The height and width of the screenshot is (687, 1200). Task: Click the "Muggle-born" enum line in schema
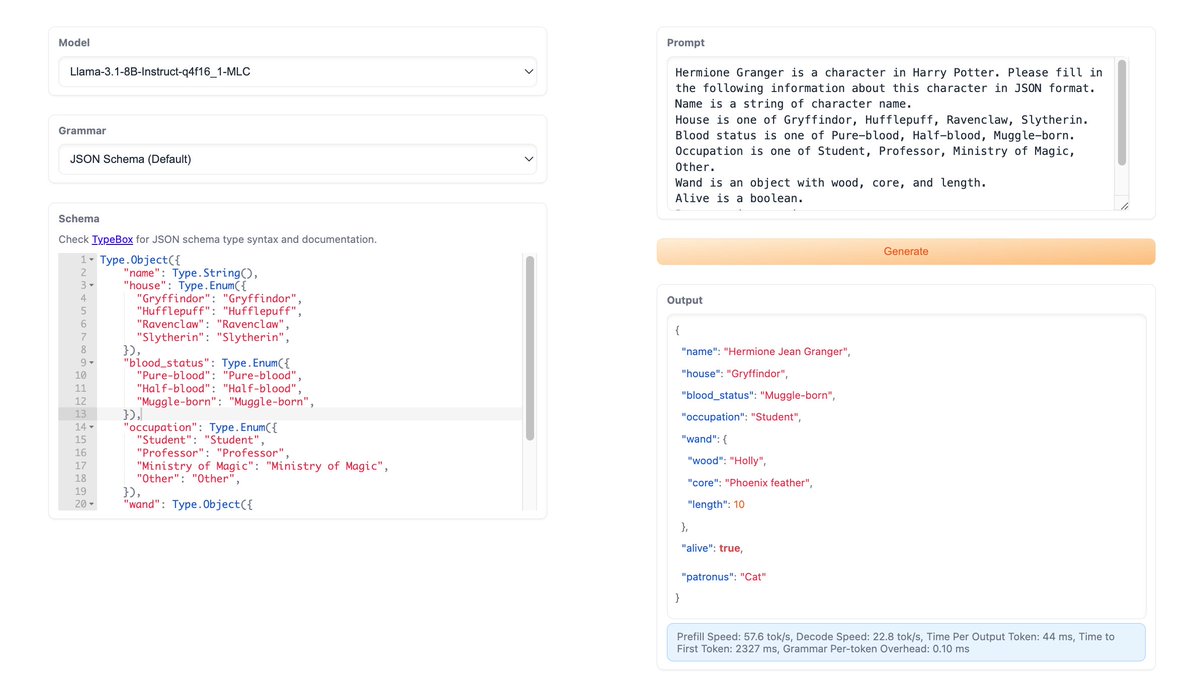[x=225, y=401]
